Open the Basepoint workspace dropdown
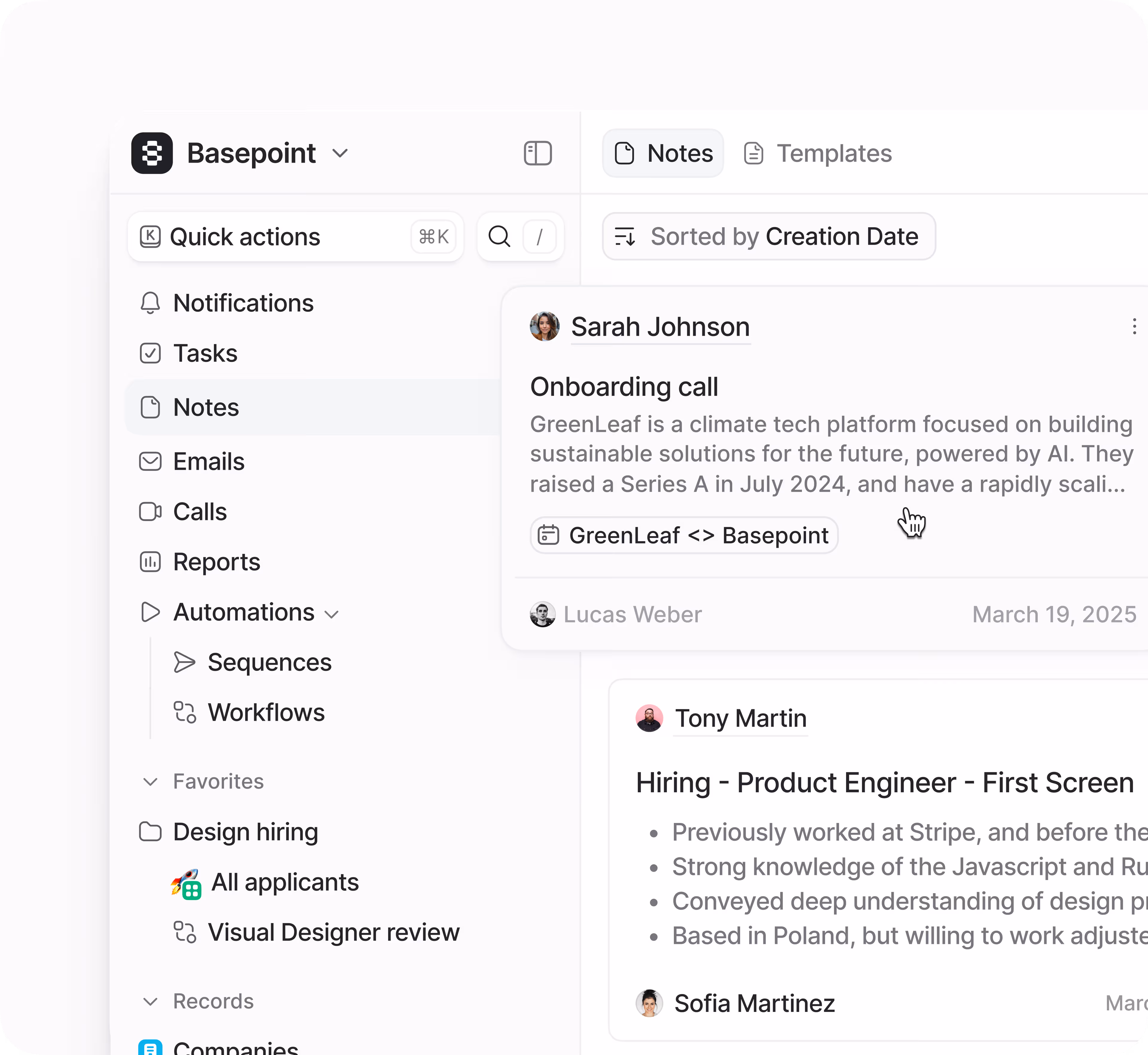 pyautogui.click(x=340, y=153)
